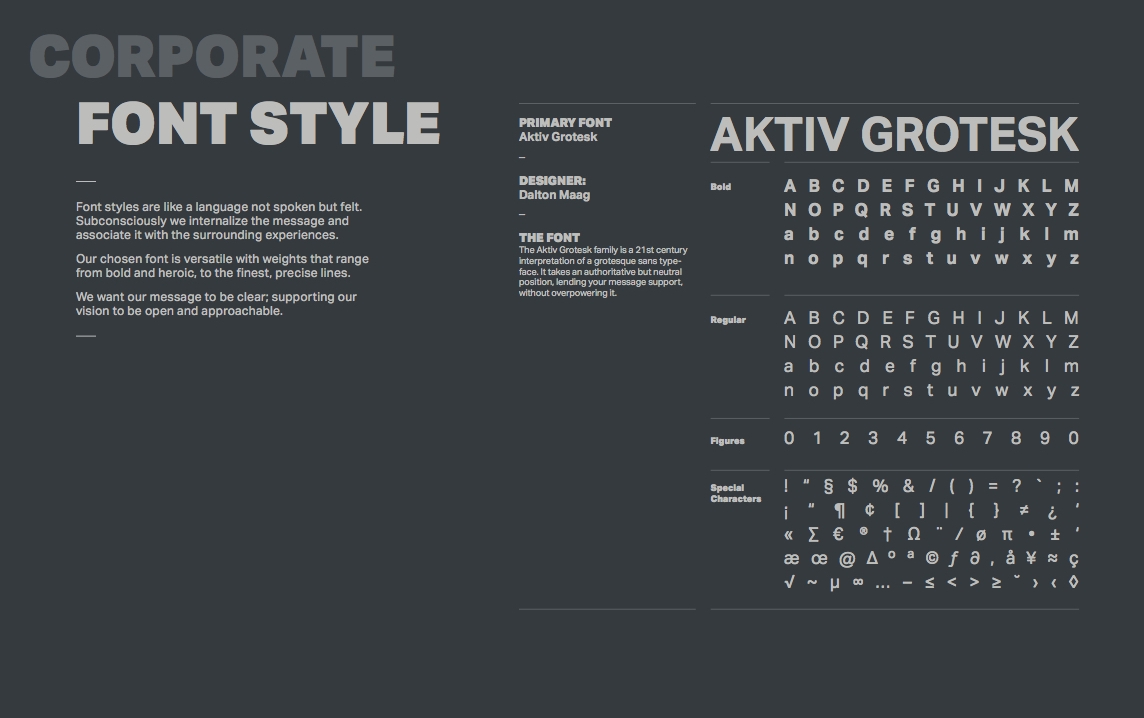This screenshot has height=718, width=1144.
Task: Click the figure 7 in Figures row
Action: pyautogui.click(x=987, y=438)
